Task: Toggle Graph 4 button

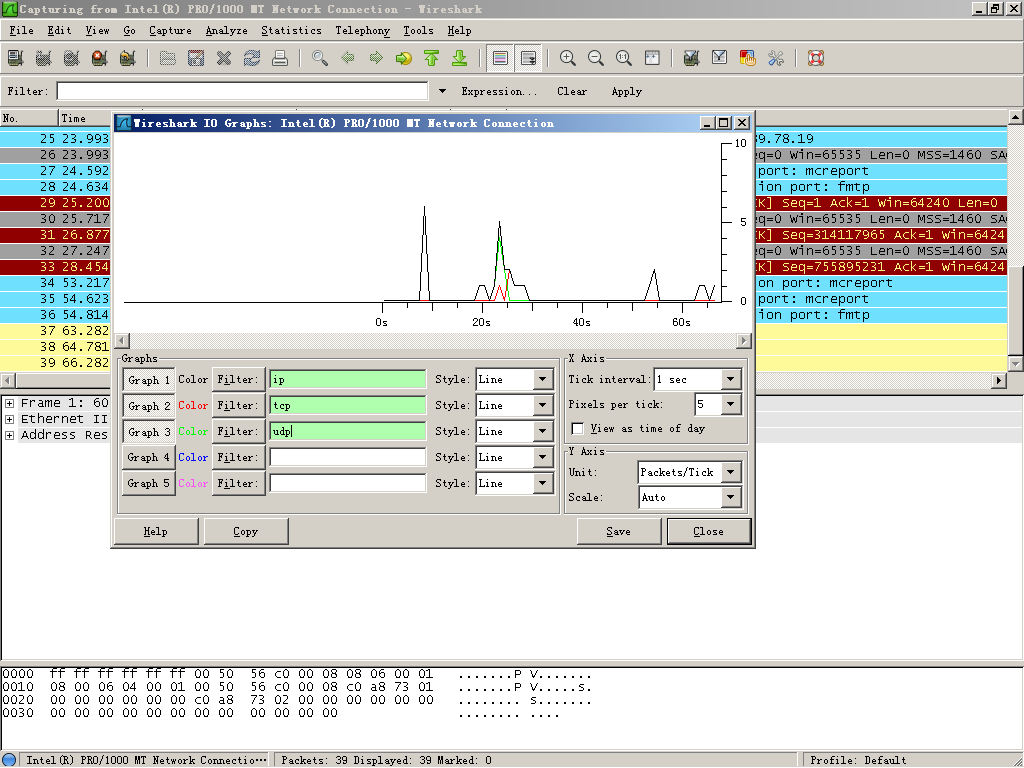Action: click(149, 457)
